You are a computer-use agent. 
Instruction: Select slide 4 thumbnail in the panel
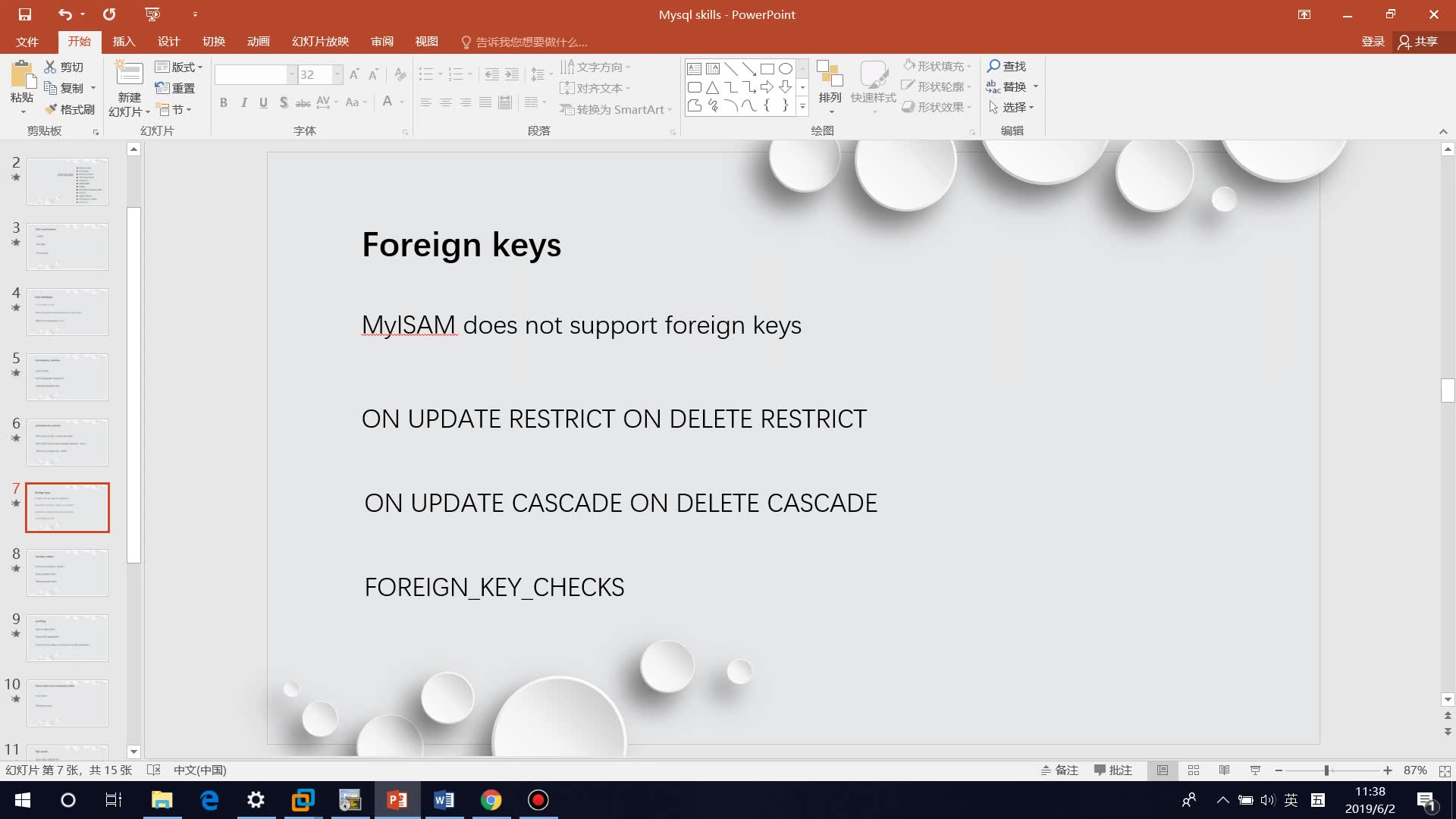[x=67, y=312]
